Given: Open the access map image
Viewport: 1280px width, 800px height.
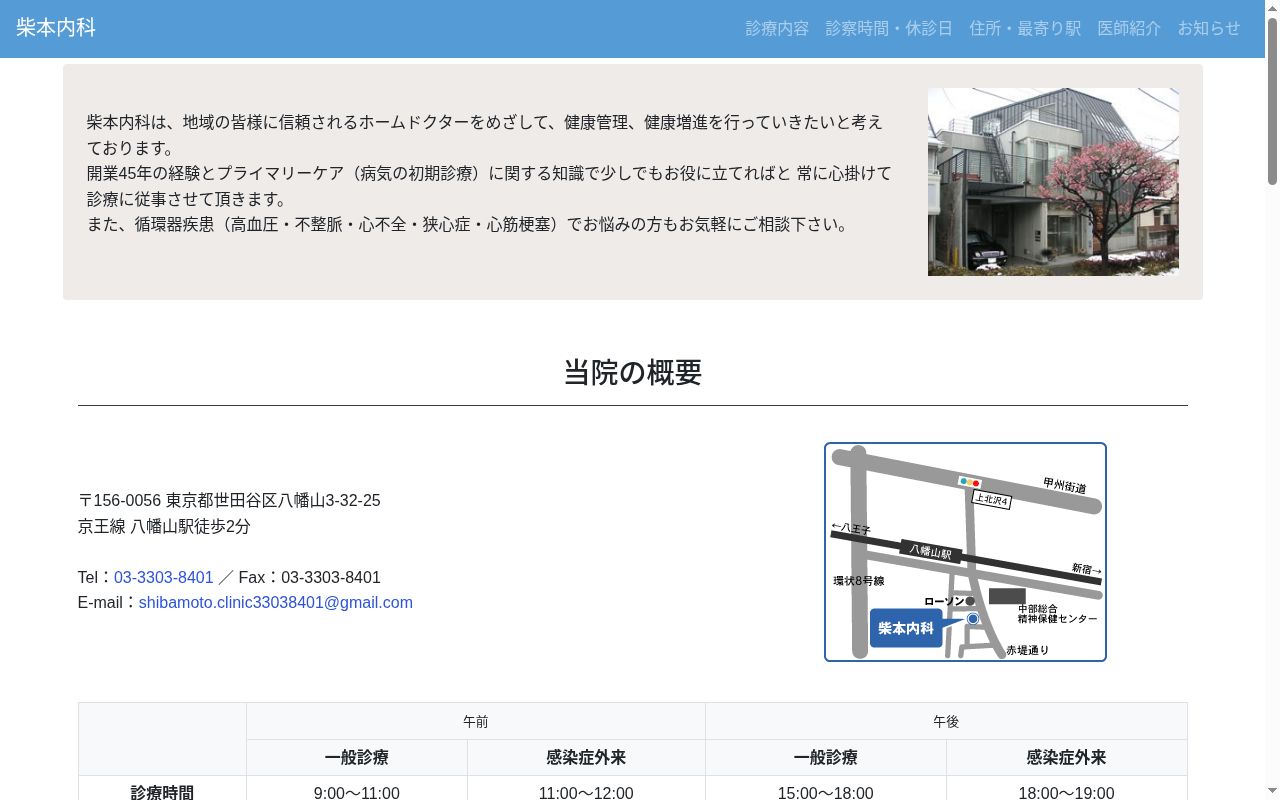Looking at the screenshot, I should (x=965, y=552).
